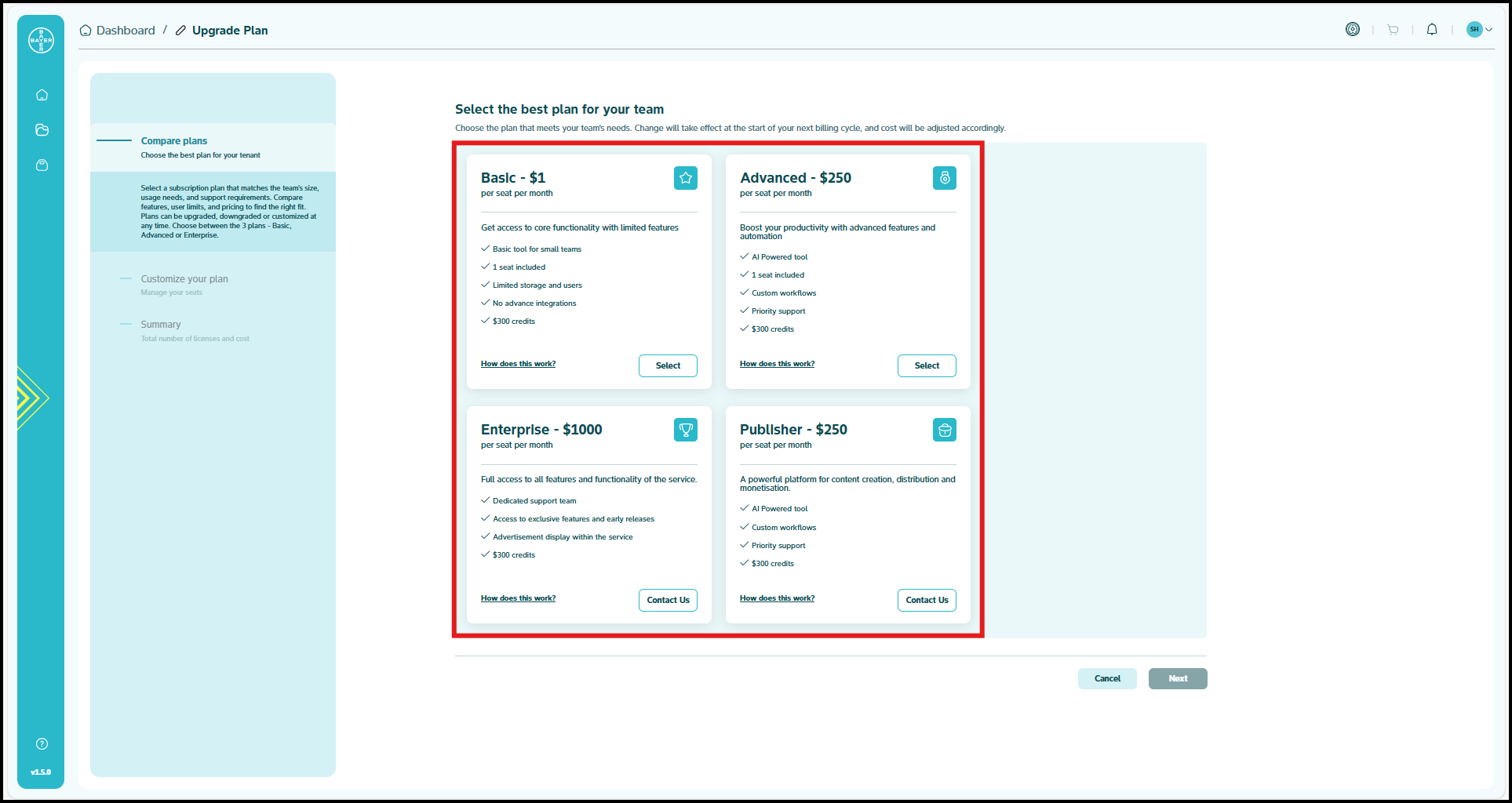The height and width of the screenshot is (803, 1512).
Task: Open the shopping cart icon
Action: coord(1393,30)
